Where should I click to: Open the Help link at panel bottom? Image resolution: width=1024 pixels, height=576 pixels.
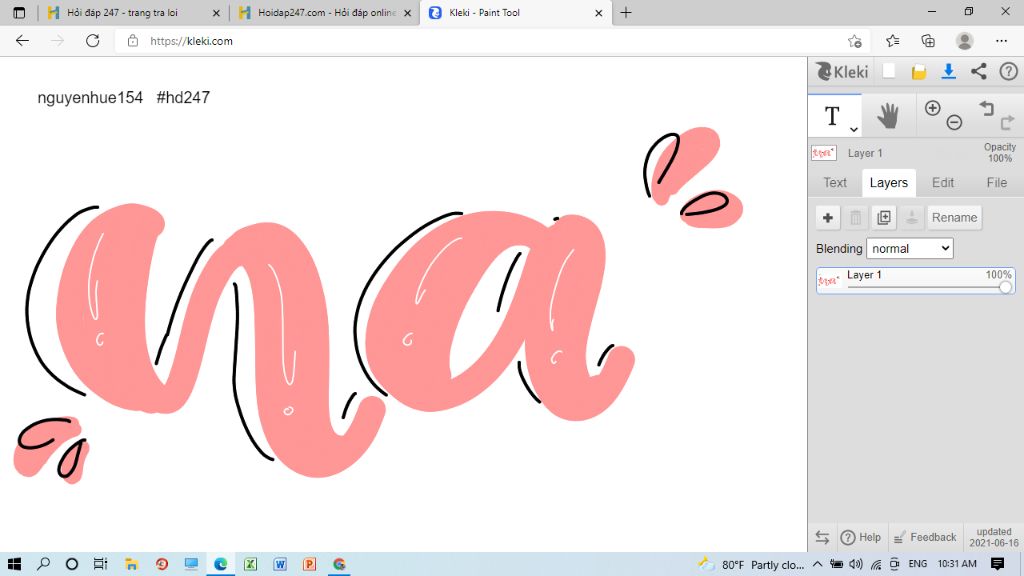[861, 537]
